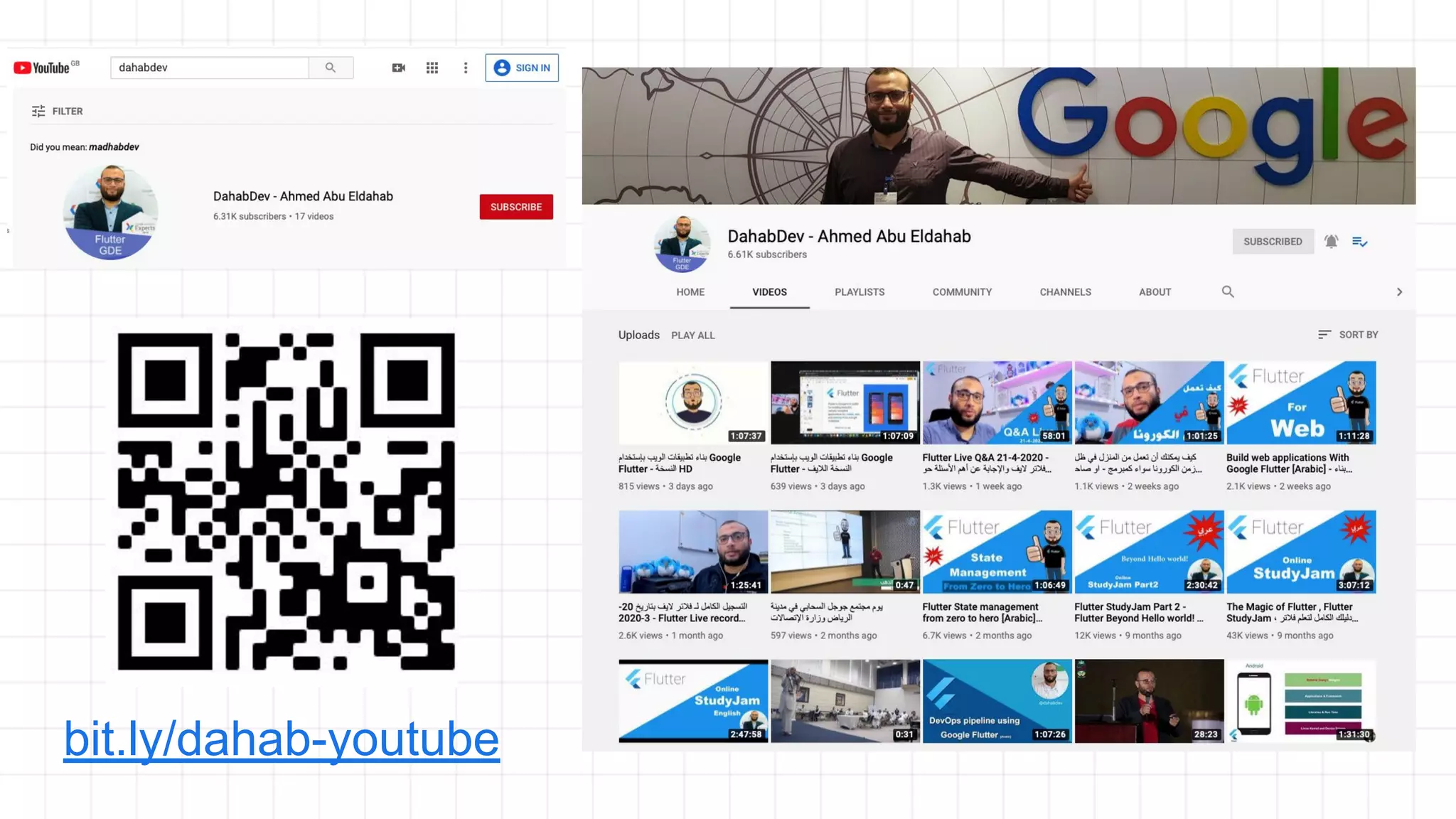Open Flutter Live Q&A 21-4-2020 thumbnail

(x=997, y=402)
